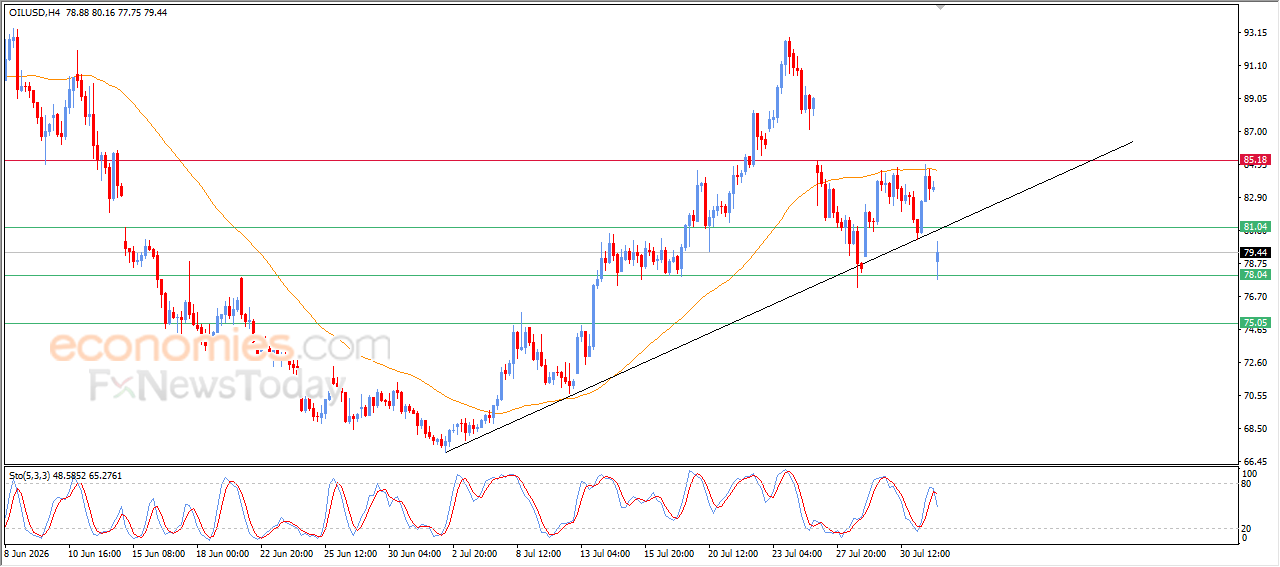Click the 8 Jun 2026 date label

29,553
